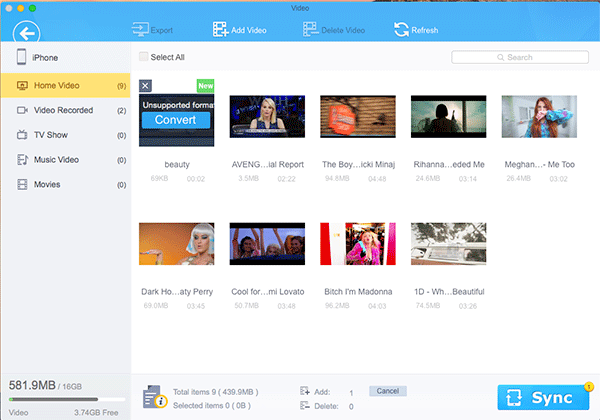Select the iPhone device entry
Screen dimensions: 600x420
pyautogui.click(x=65, y=57)
